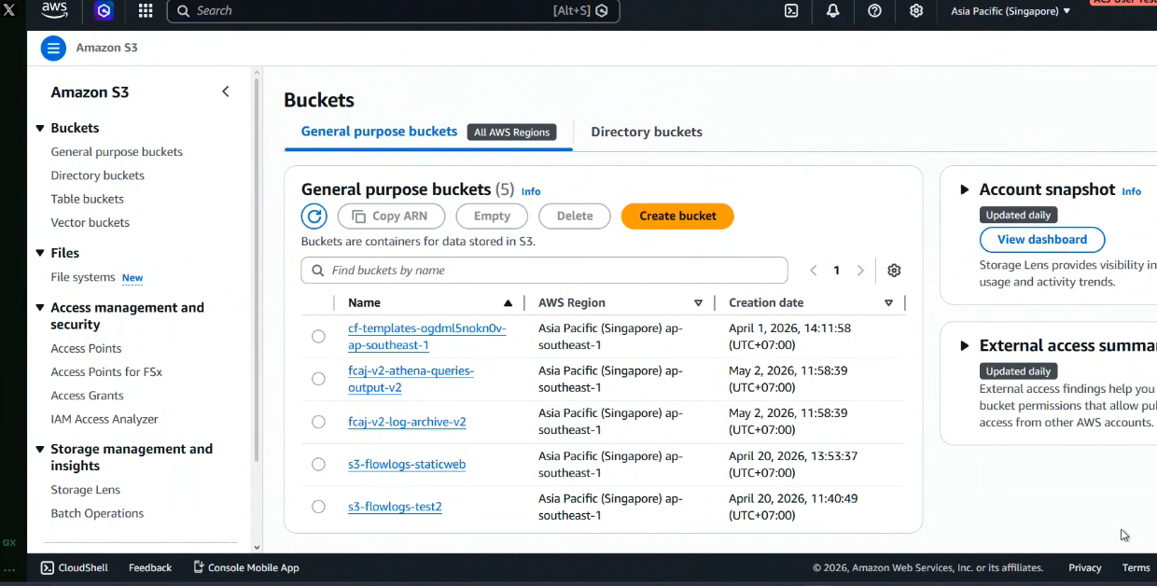
Task: Open the services grid menu icon
Action: (145, 11)
